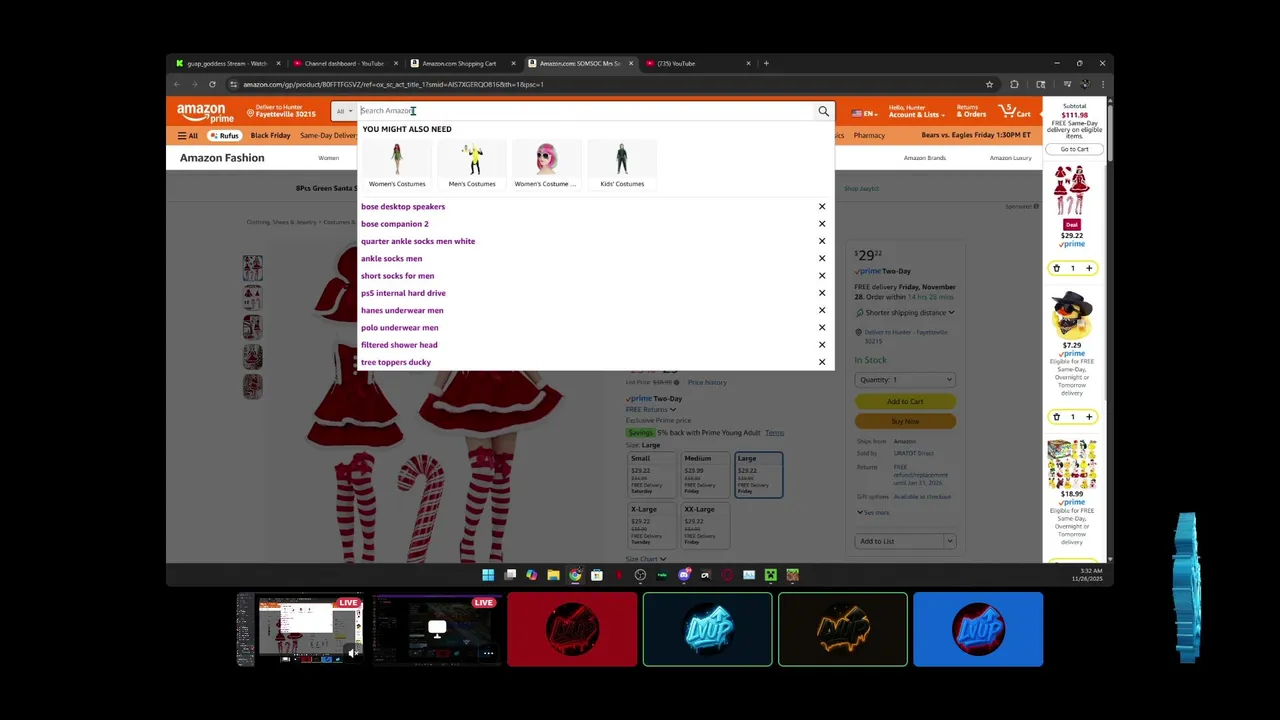Open Returns & Orders link
The height and width of the screenshot is (720, 1280).
coord(971,111)
